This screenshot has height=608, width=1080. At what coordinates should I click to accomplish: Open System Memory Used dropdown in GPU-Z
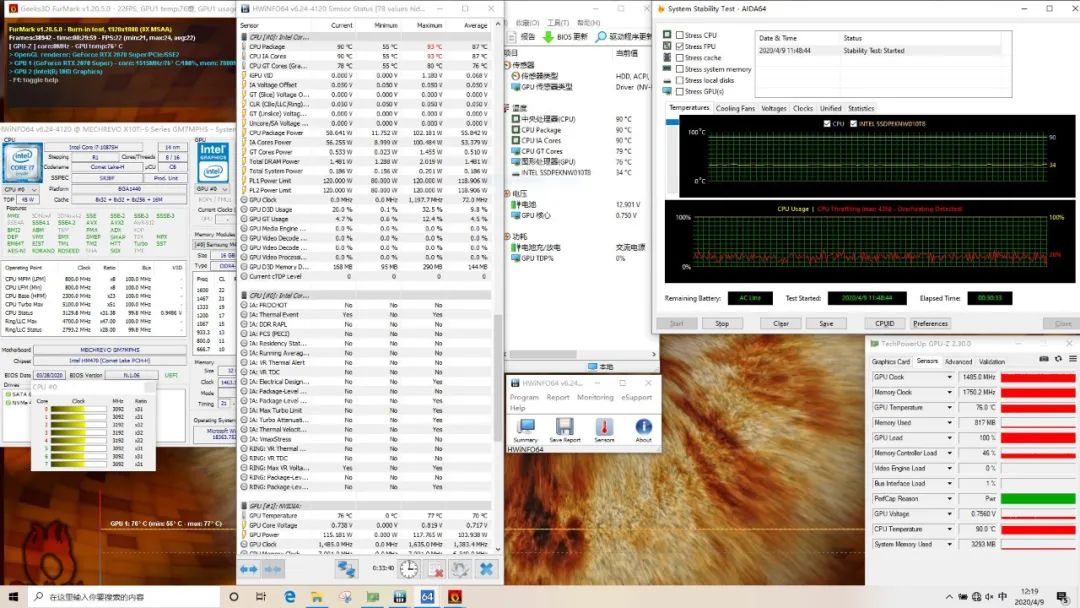[x=949, y=544]
